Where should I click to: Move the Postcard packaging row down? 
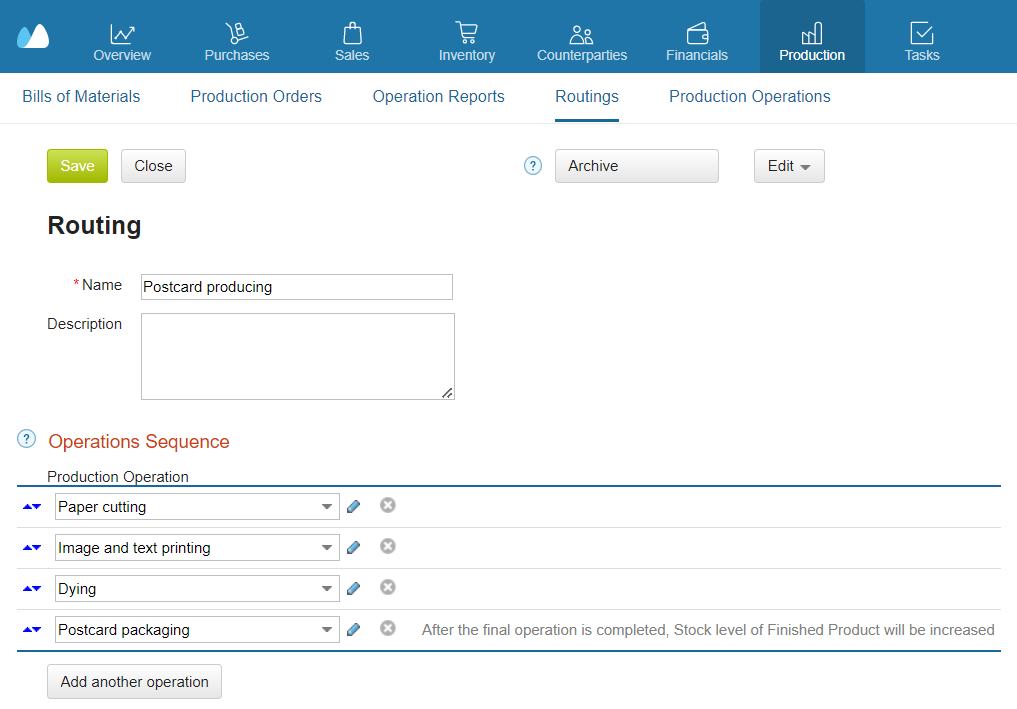pyautogui.click(x=37, y=629)
